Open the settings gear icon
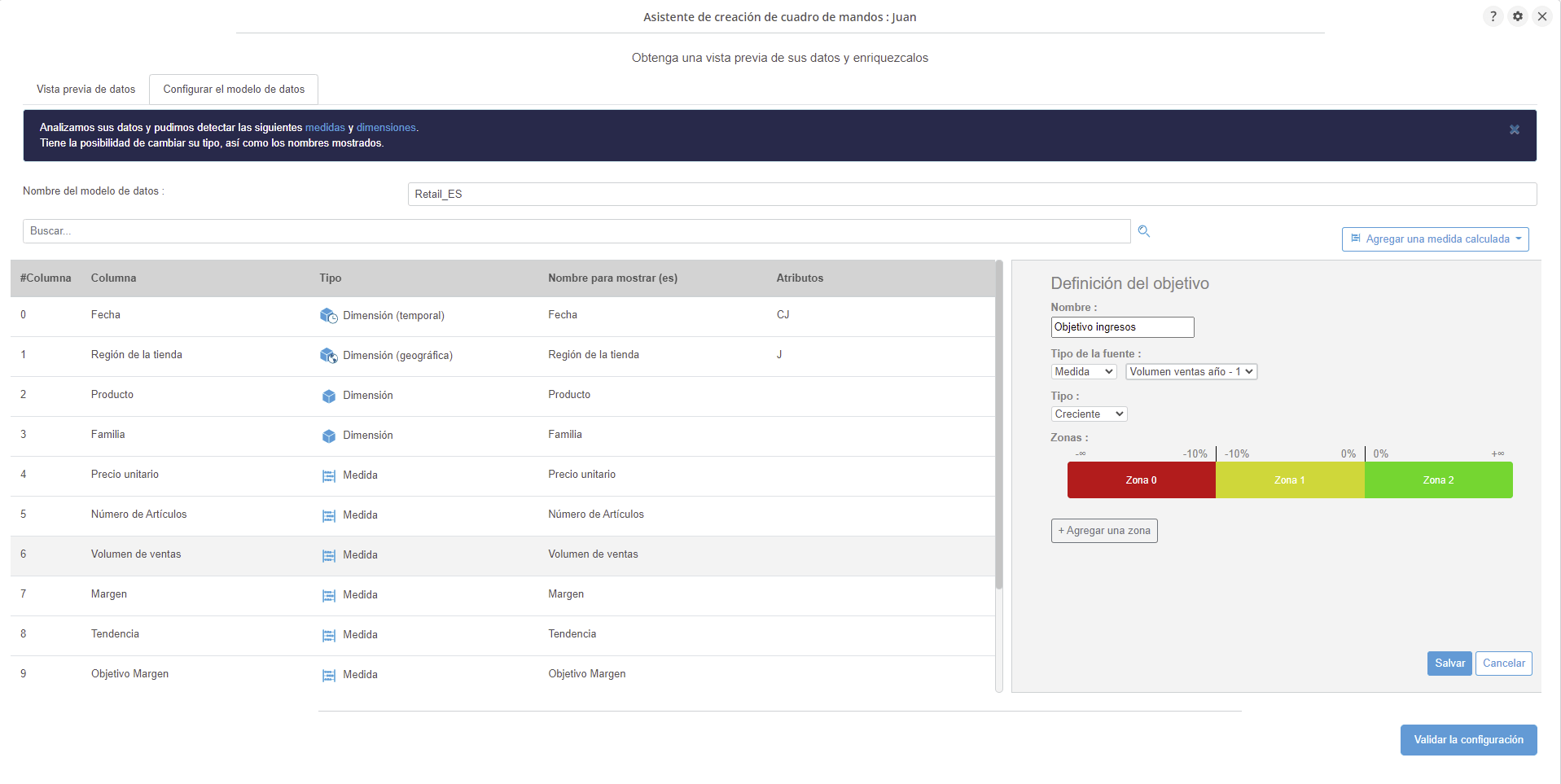 tap(1518, 16)
